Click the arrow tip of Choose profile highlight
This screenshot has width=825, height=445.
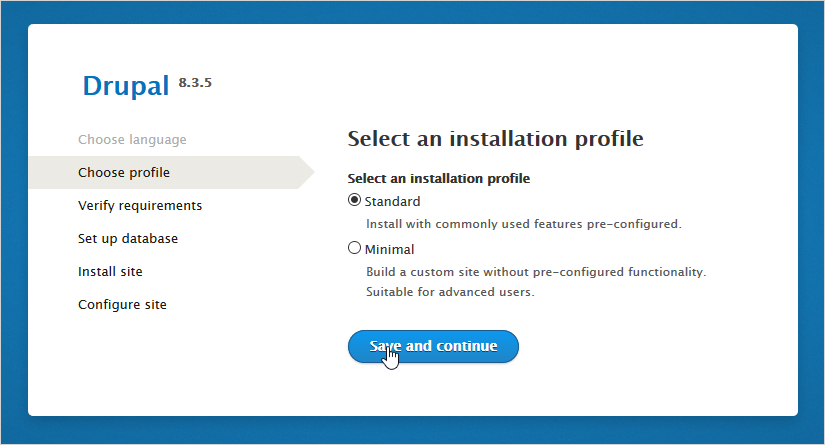click(308, 173)
